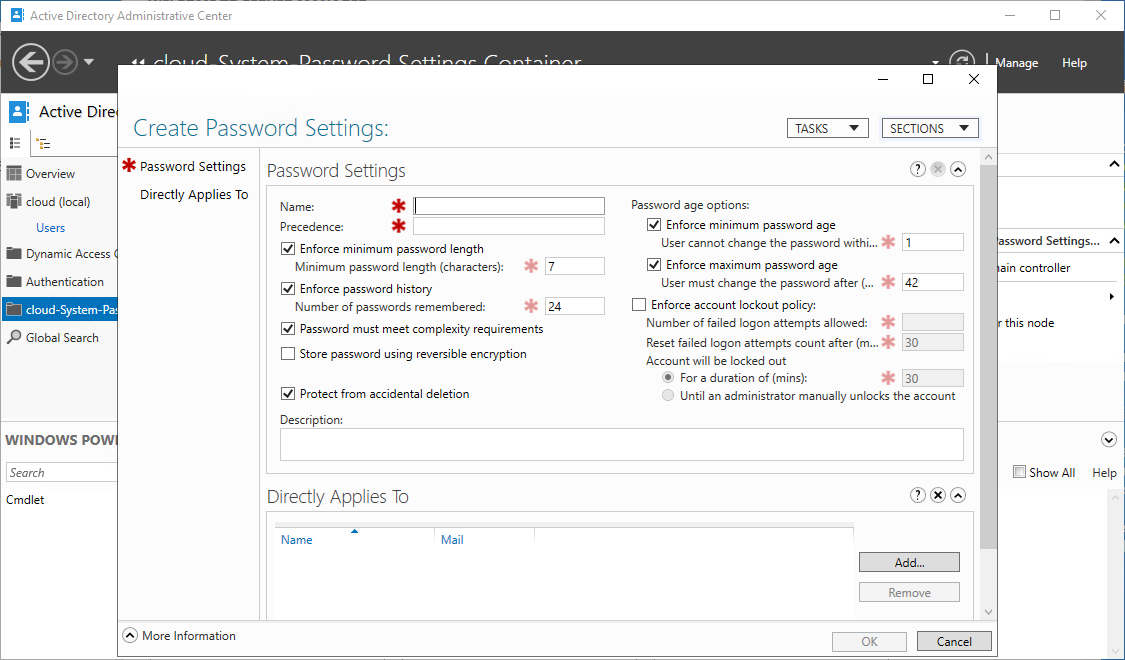Screen dimensions: 1125x660
Task: Collapse the top tasks pane section
Action: pyautogui.click(x=1114, y=164)
